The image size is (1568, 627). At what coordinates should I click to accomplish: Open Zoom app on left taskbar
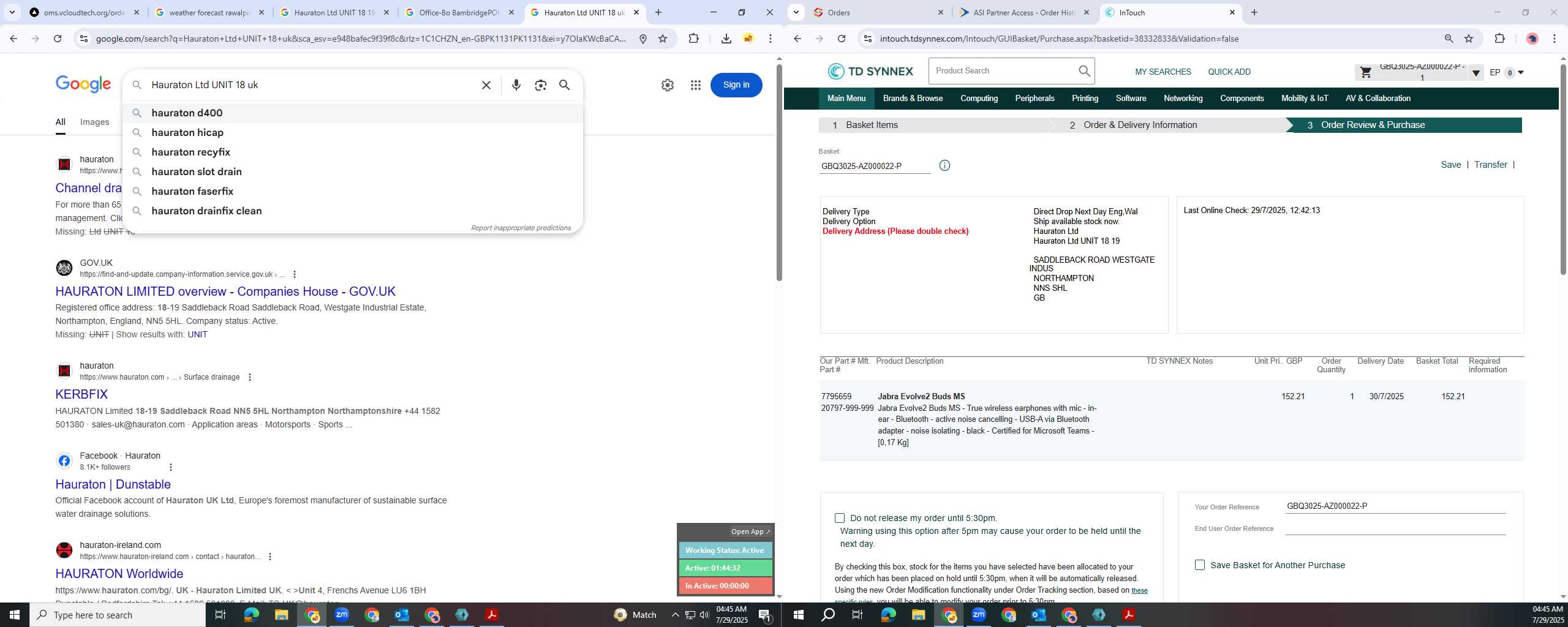[342, 615]
